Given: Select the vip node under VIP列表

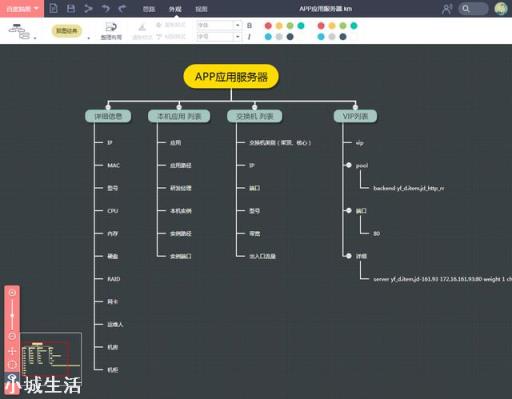Looking at the screenshot, I should tap(359, 143).
